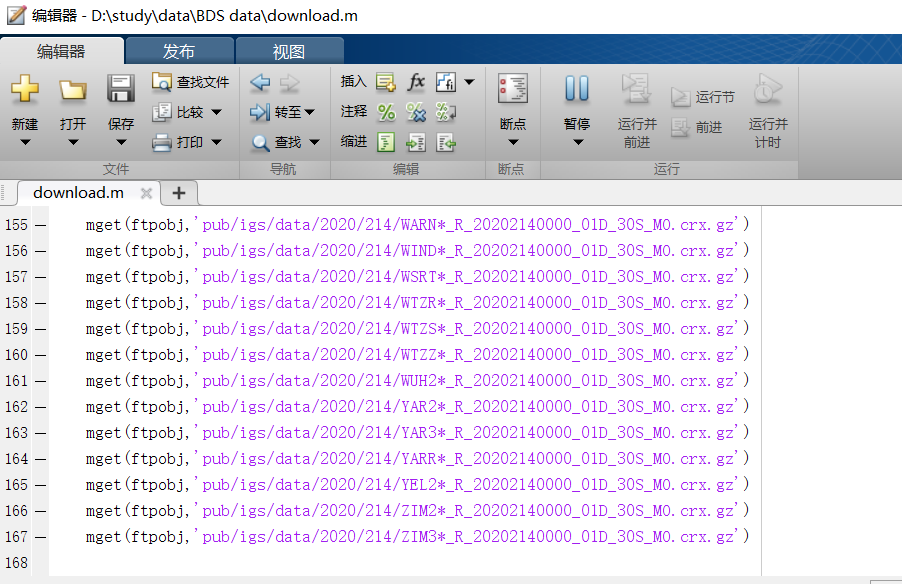Print the file using the 打印 icon
This screenshot has height=584, width=902.
(x=176, y=141)
